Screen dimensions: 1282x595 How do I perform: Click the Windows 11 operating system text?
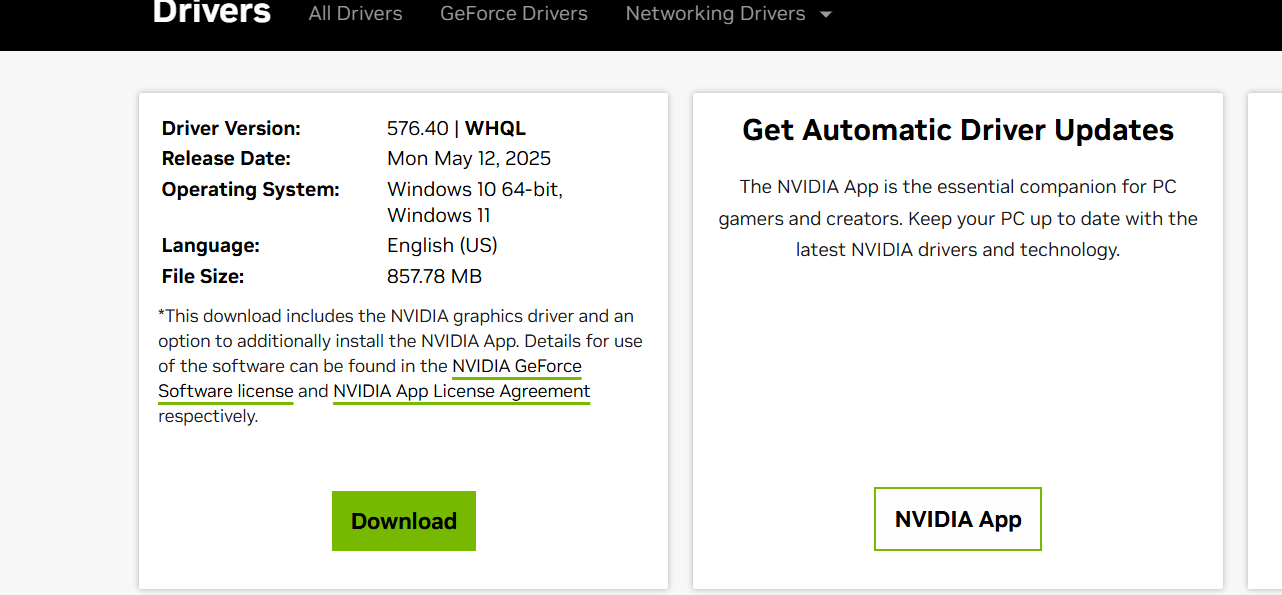tap(439, 215)
